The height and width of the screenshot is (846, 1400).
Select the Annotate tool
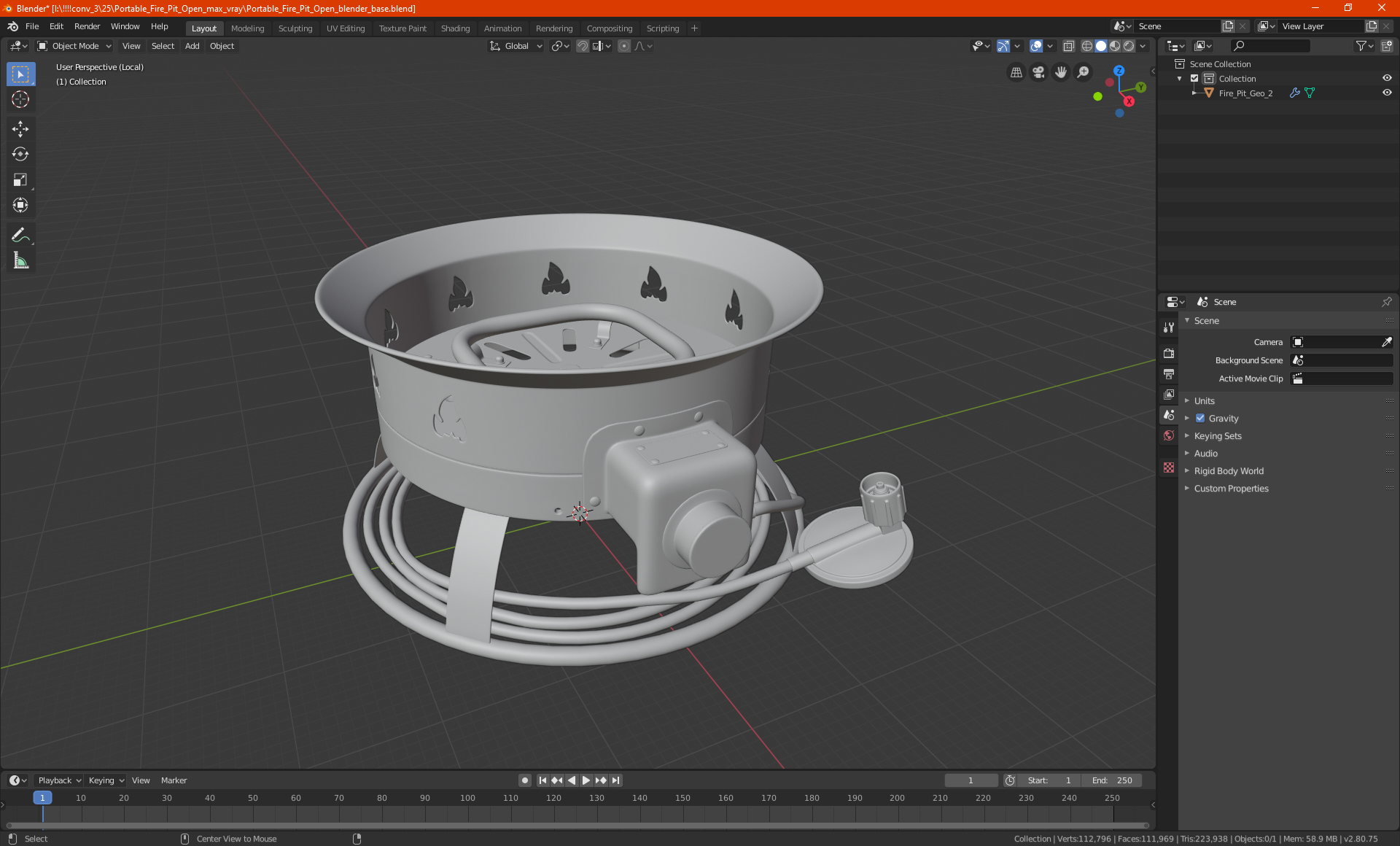point(20,235)
